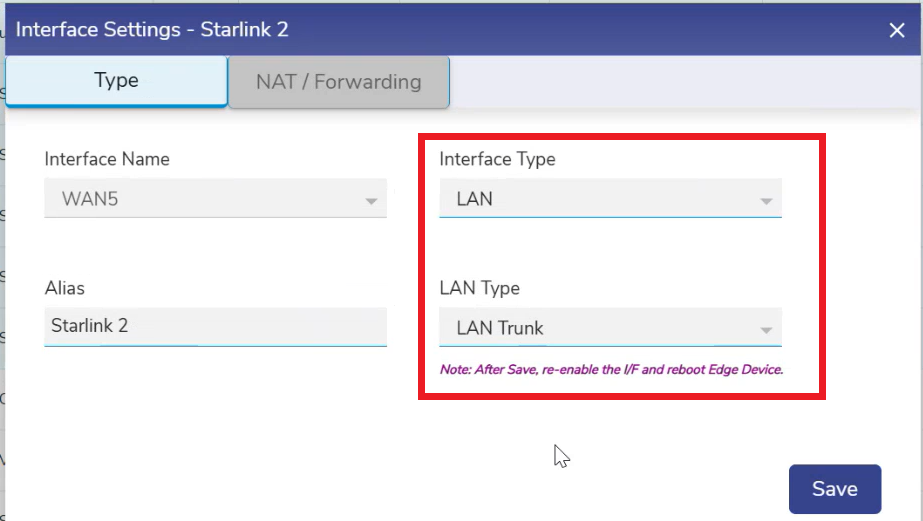The image size is (923, 521).
Task: Close the Interface Settings dialog
Action: (897, 30)
